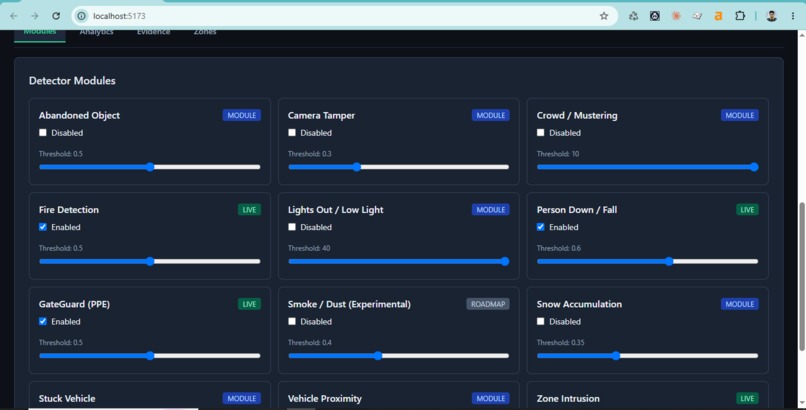Screen dimensions: 806x410
Task: Enable the Abandoned Object detector checkbox
Action: point(43,133)
